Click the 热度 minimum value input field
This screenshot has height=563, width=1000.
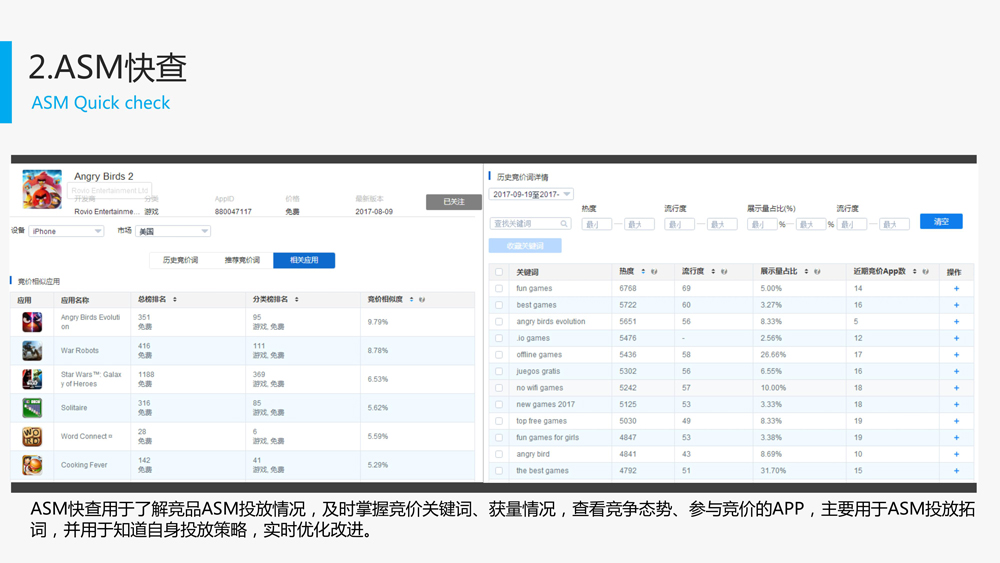596,224
